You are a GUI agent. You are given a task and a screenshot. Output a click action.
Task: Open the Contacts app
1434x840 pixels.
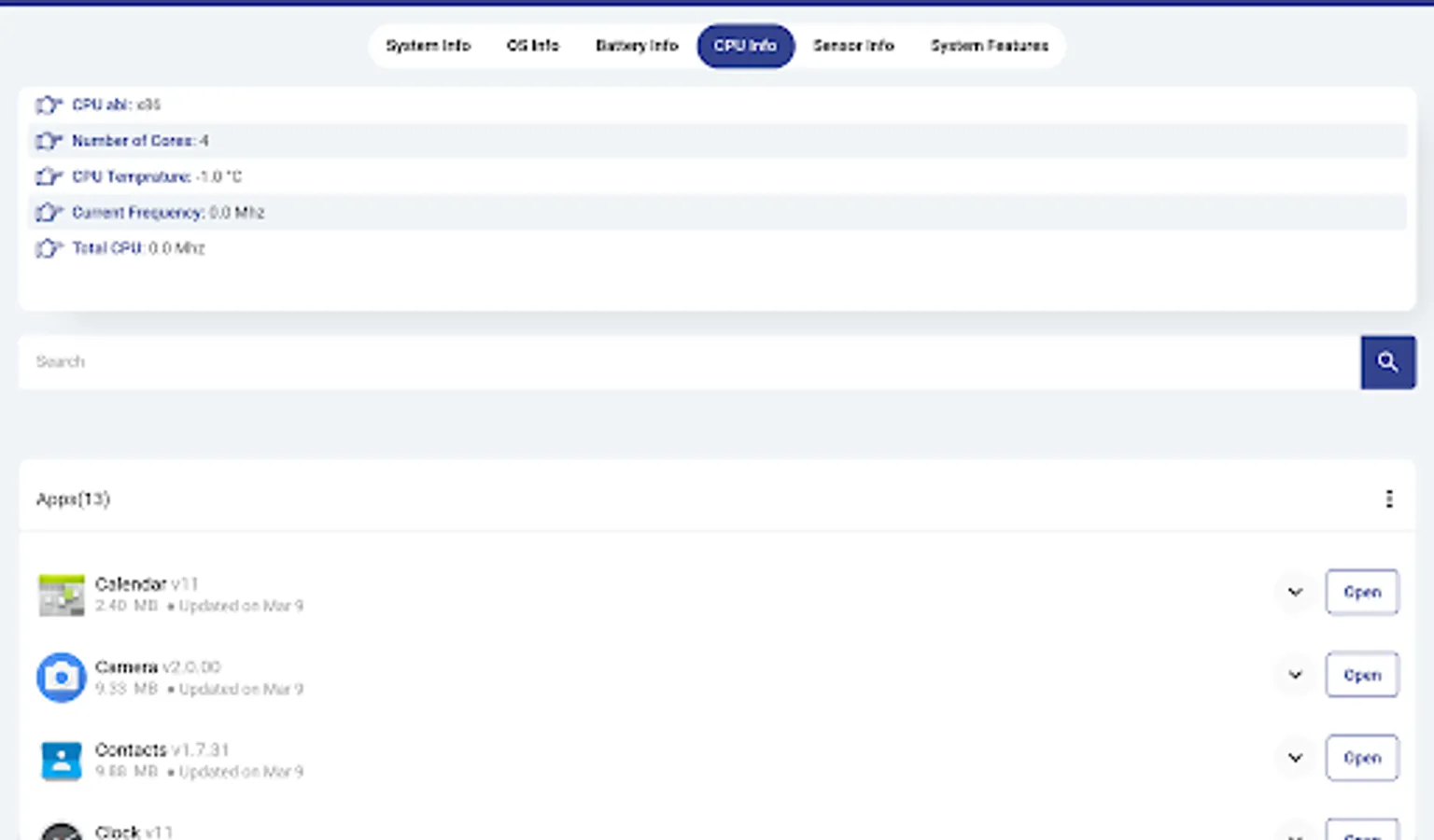coord(1362,758)
